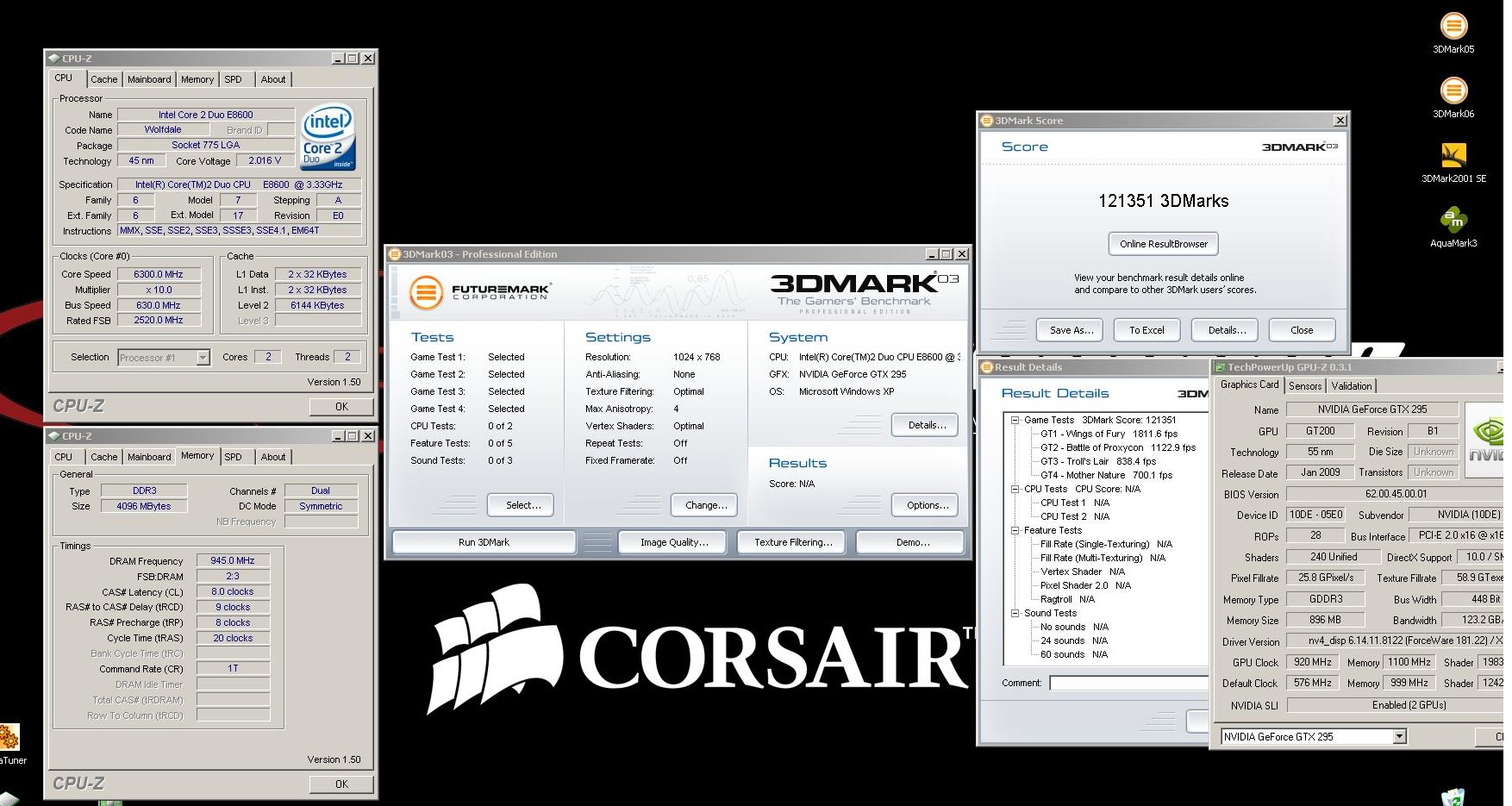The width and height of the screenshot is (1512, 806).
Task: Select Ragtroll tree row
Action: pyautogui.click(x=1067, y=599)
